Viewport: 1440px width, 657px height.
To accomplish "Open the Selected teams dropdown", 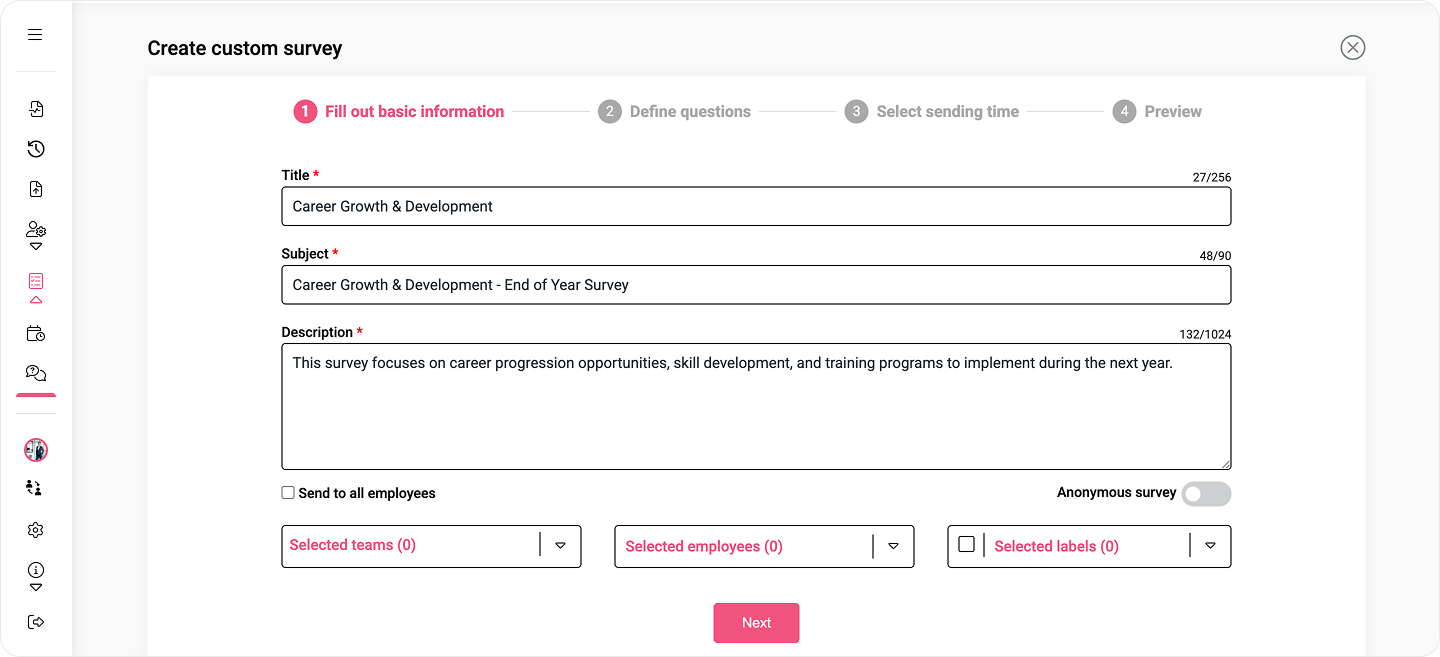I will 560,545.
